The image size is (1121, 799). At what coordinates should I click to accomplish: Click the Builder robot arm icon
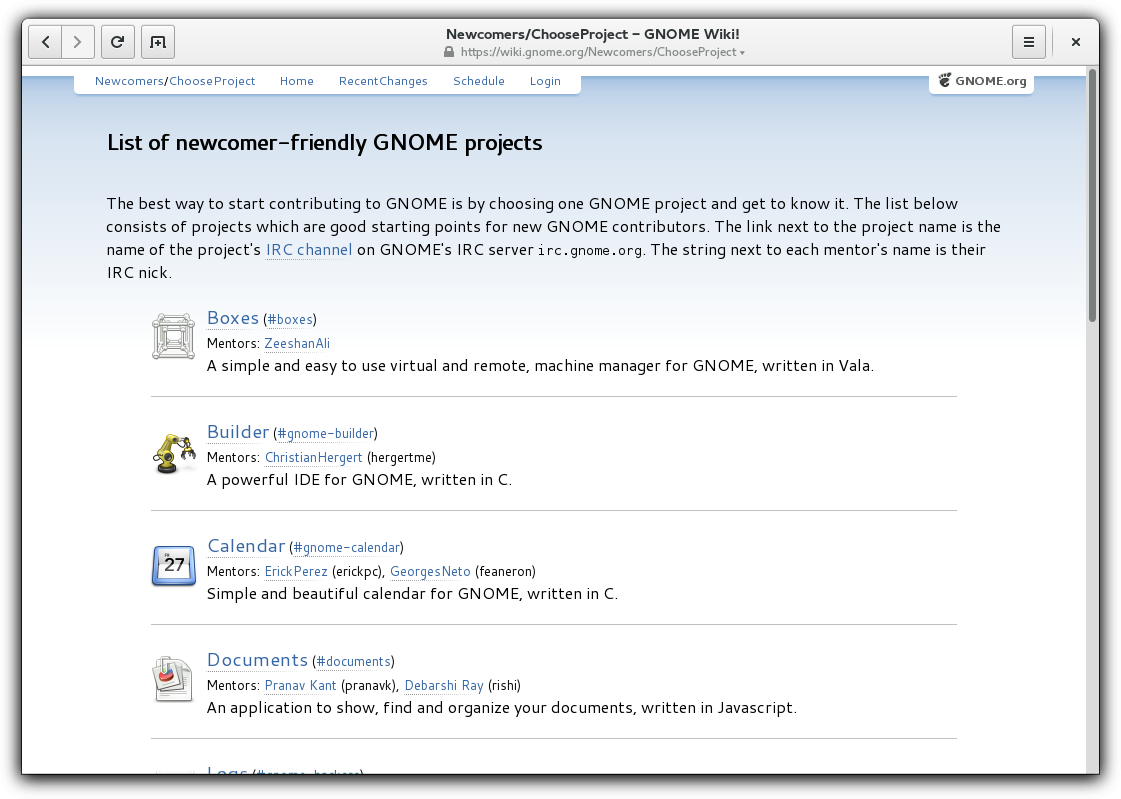(x=174, y=453)
